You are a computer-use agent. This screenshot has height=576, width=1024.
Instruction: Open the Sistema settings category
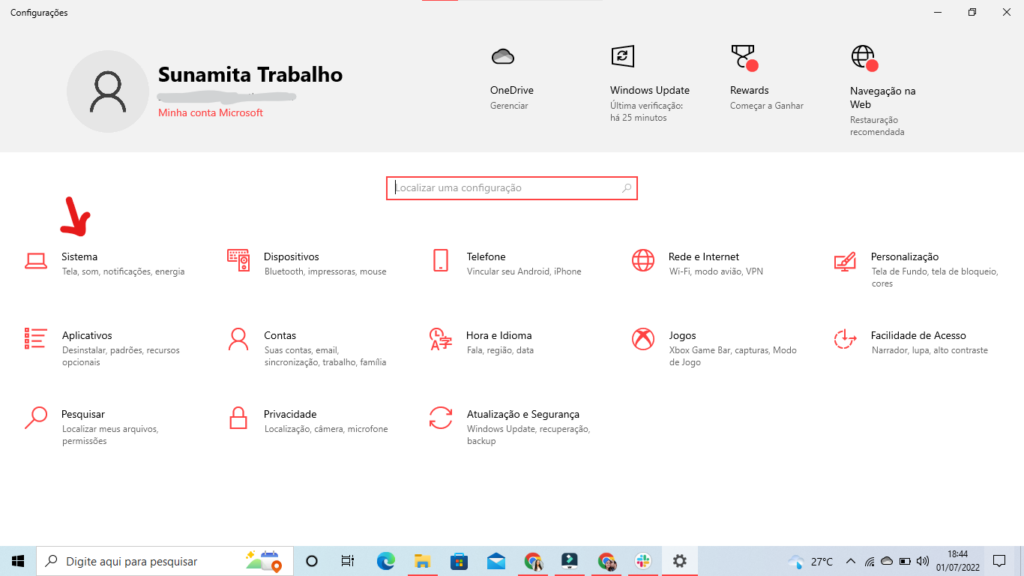[x=79, y=257]
